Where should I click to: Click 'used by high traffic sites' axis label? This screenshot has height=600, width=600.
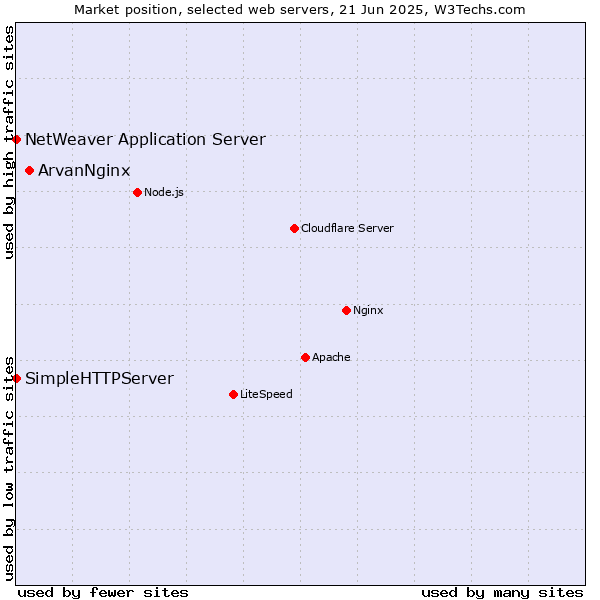[9, 142]
